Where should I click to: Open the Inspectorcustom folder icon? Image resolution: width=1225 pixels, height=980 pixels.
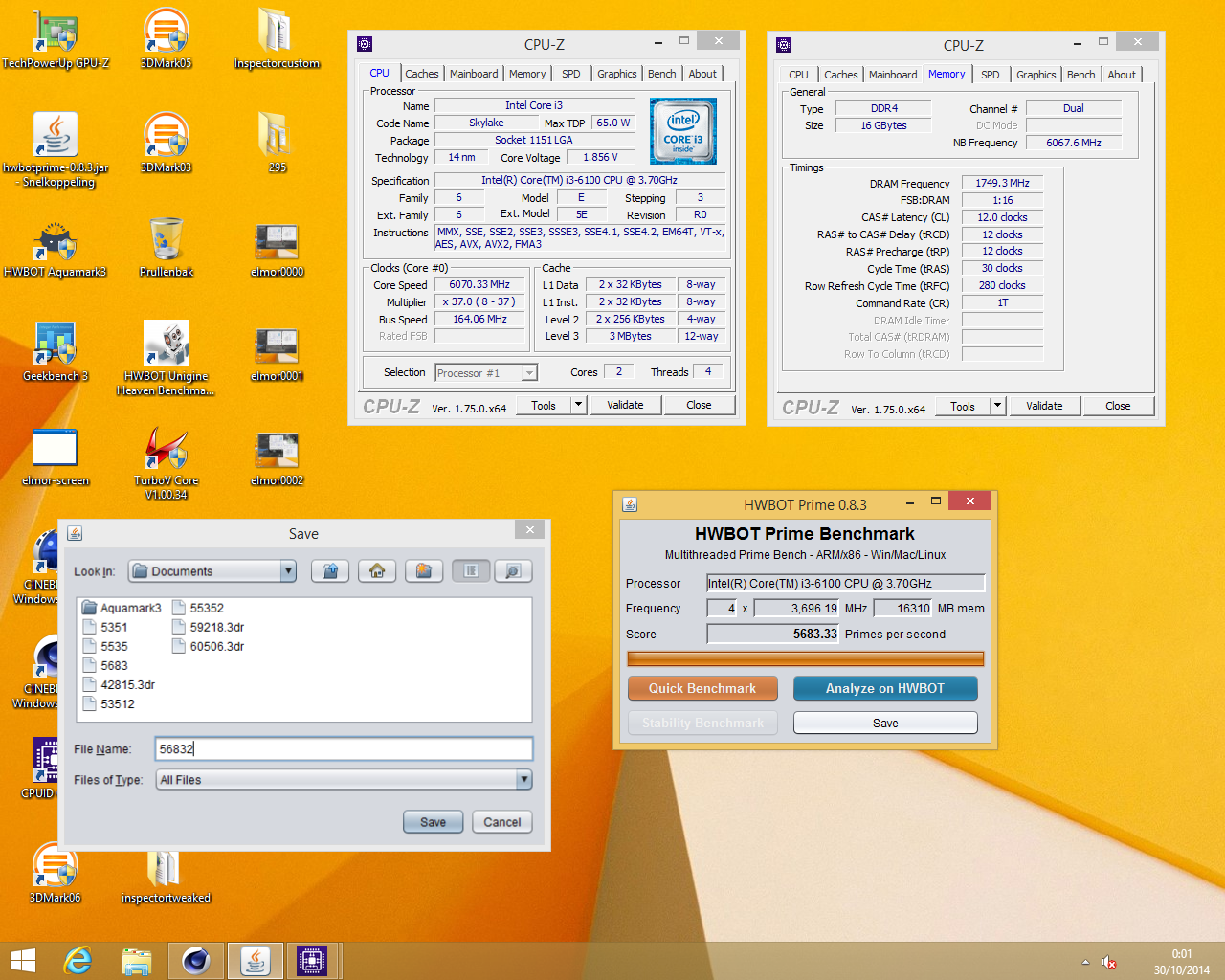point(277,39)
